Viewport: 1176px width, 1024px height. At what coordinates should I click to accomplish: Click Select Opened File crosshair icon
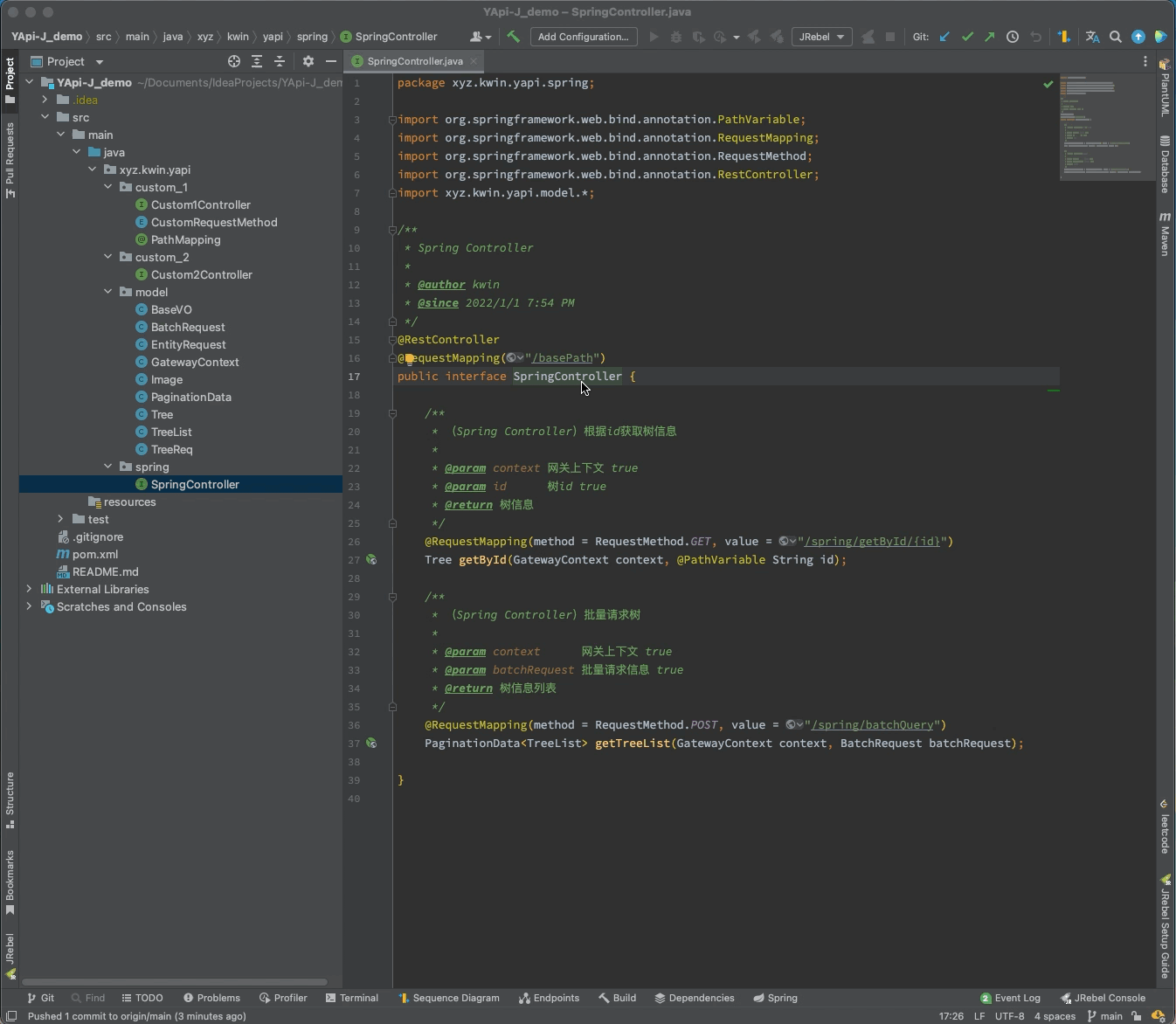coord(234,61)
